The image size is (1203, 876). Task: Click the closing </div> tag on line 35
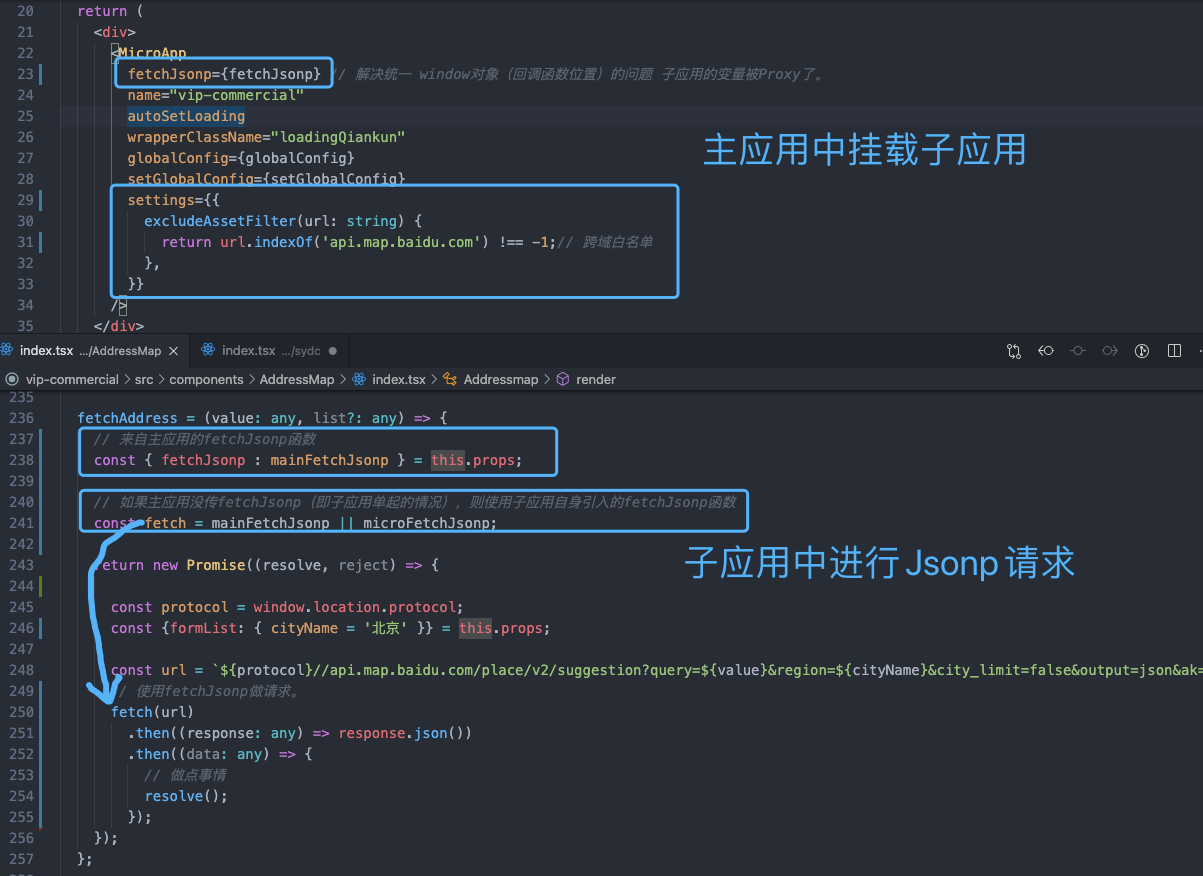pos(119,326)
